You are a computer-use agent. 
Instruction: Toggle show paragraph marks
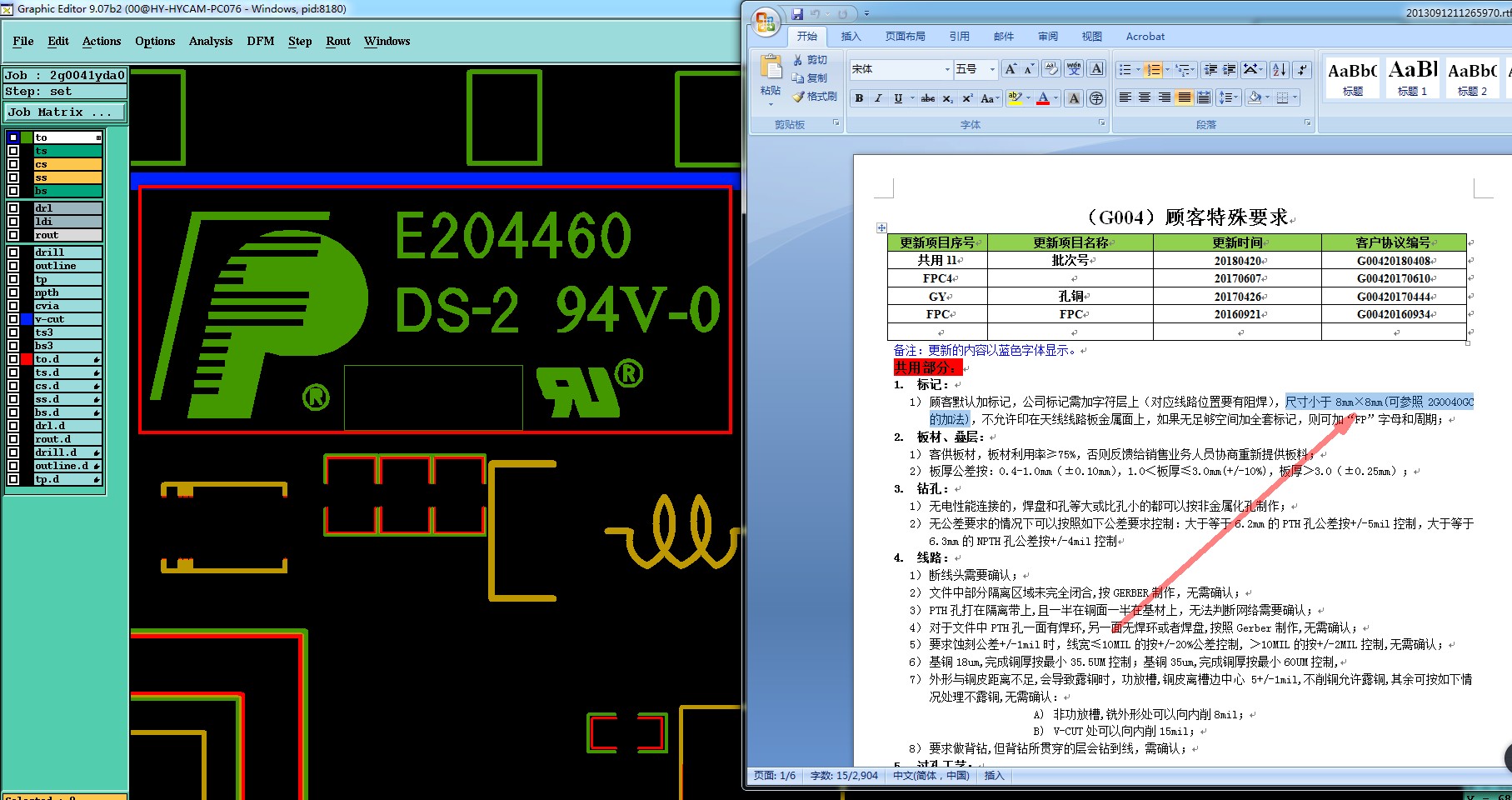click(x=1303, y=69)
